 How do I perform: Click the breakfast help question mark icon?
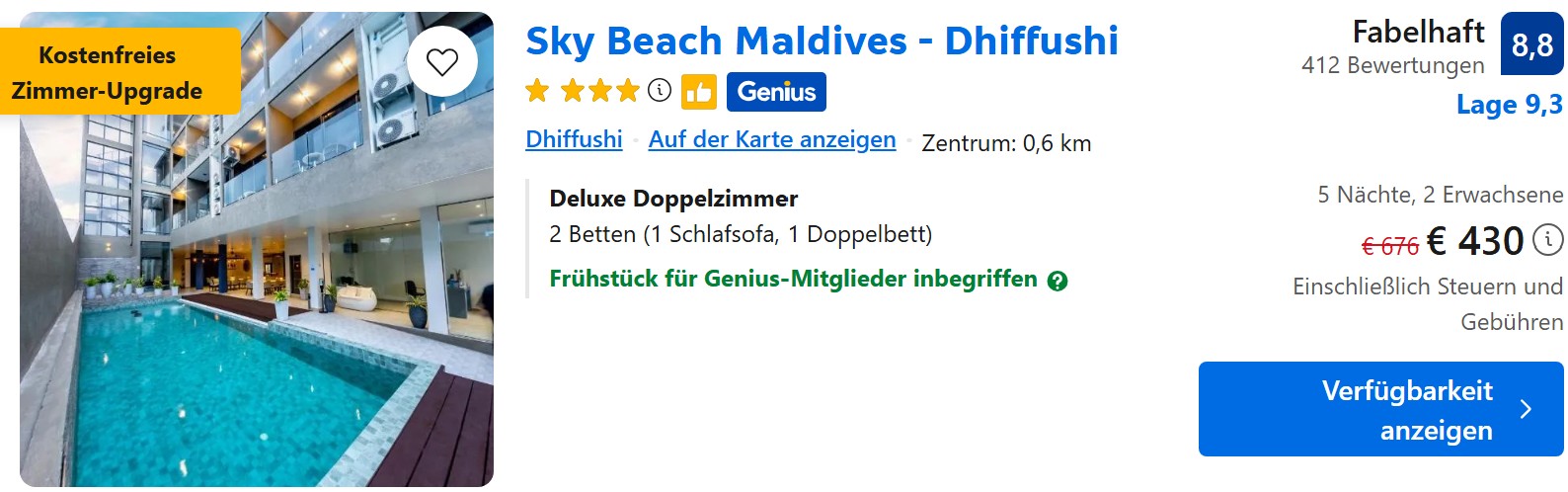click(1058, 282)
